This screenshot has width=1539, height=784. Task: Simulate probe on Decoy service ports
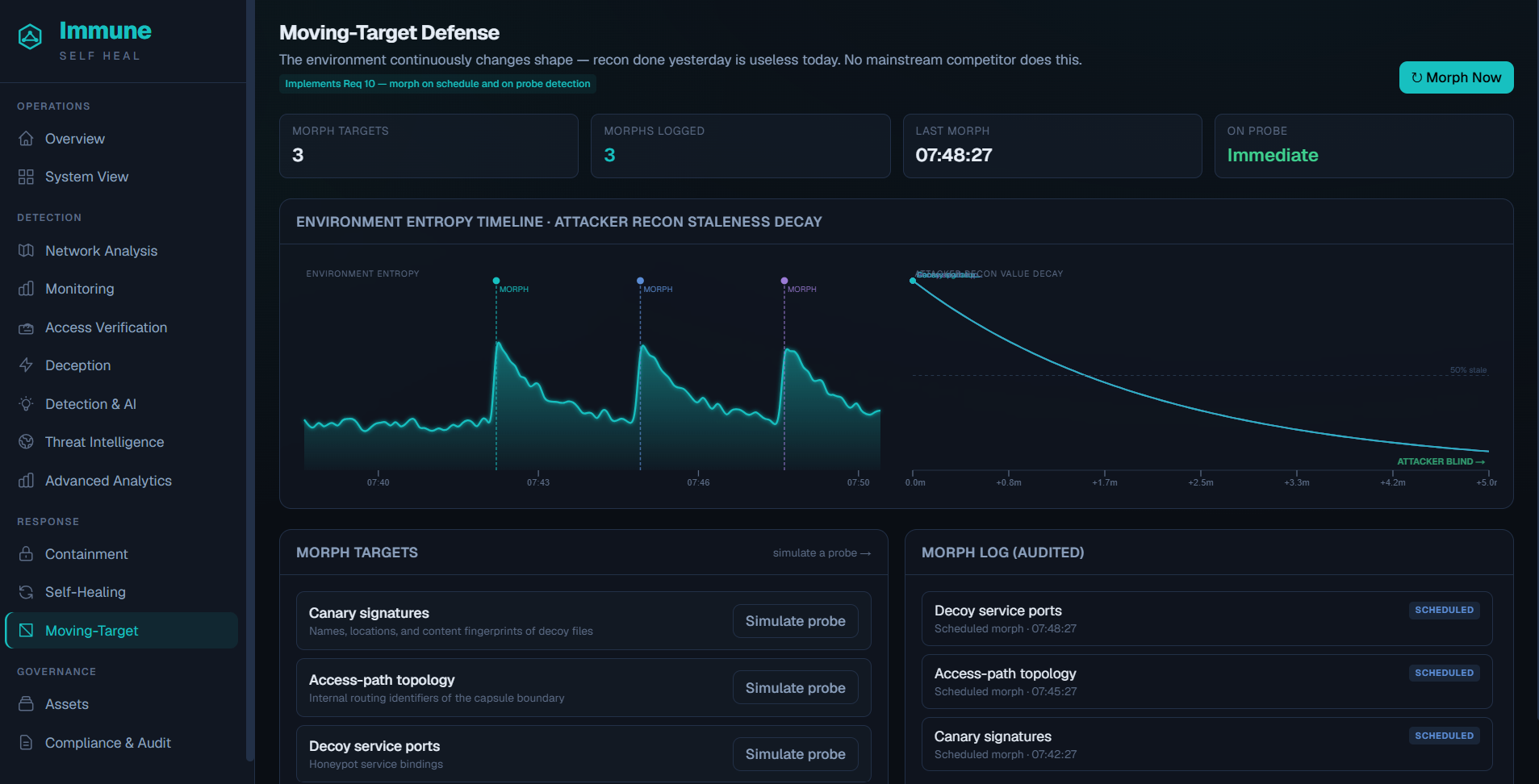[x=795, y=754]
